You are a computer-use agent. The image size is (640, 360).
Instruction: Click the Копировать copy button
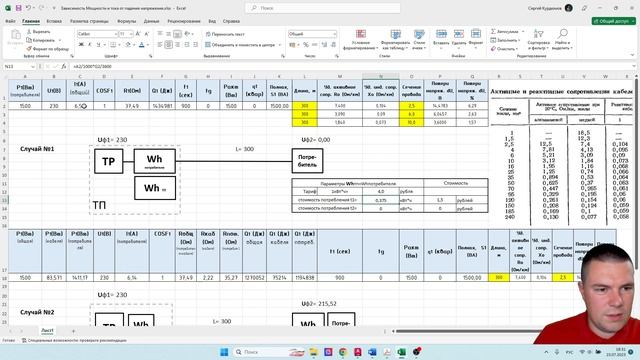coord(41,40)
